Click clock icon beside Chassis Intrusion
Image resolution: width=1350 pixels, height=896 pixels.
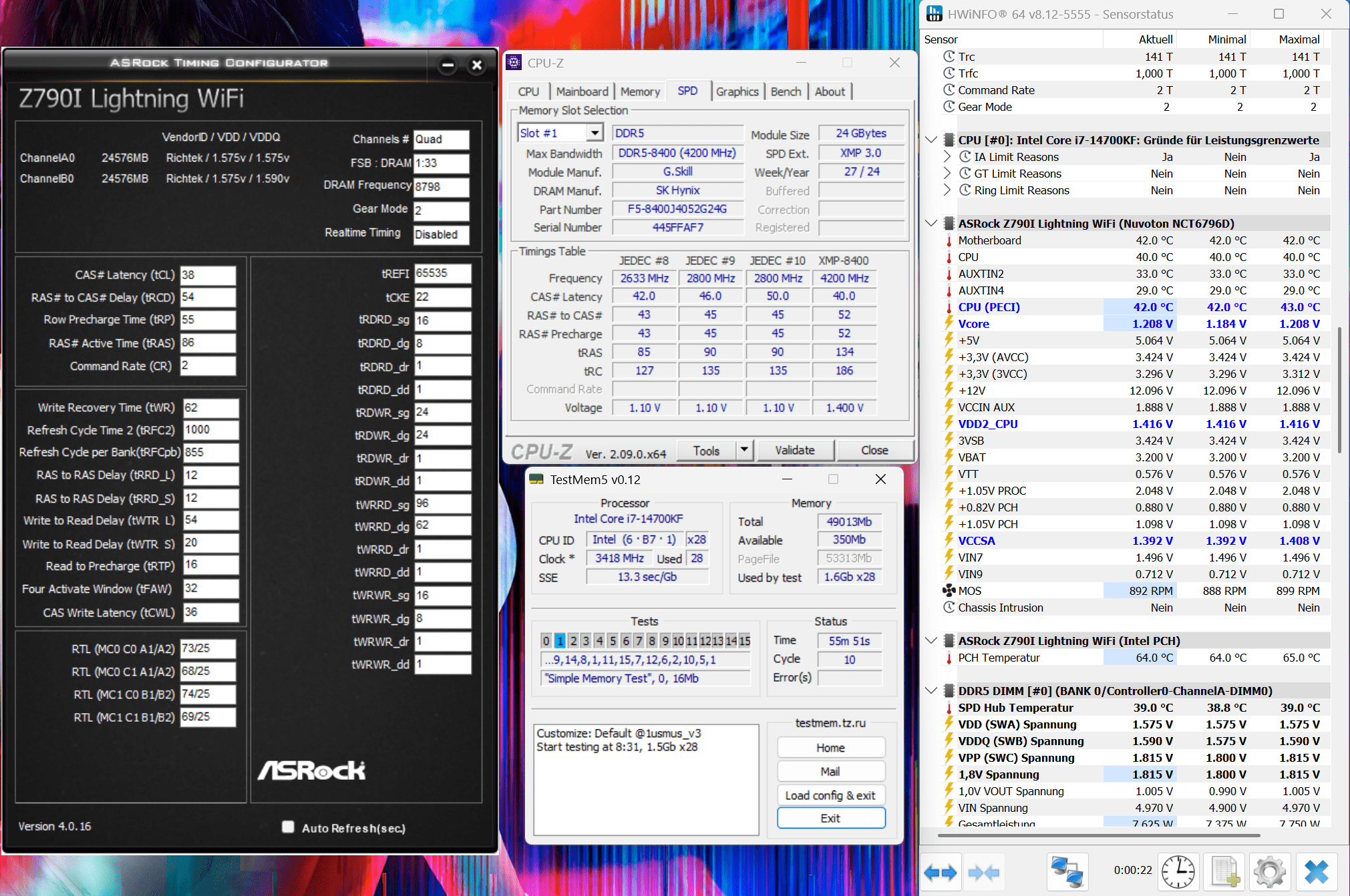pos(949,608)
